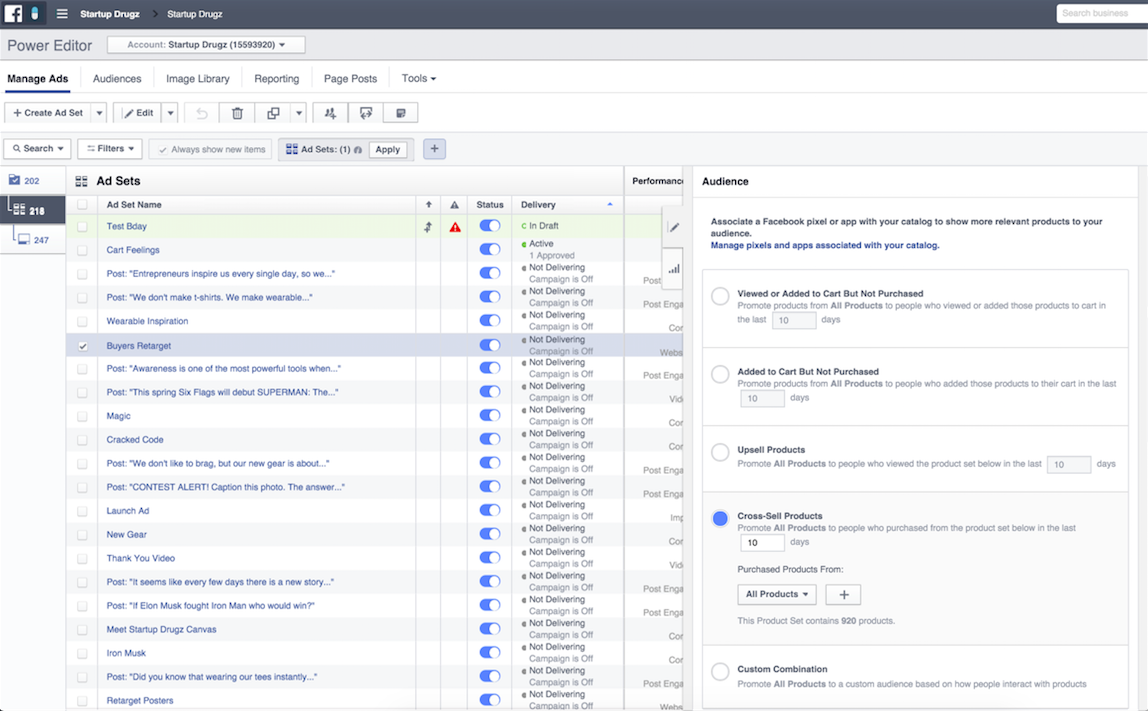This screenshot has height=711, width=1148.
Task: Click the duplicate ad set icon
Action: (273, 113)
